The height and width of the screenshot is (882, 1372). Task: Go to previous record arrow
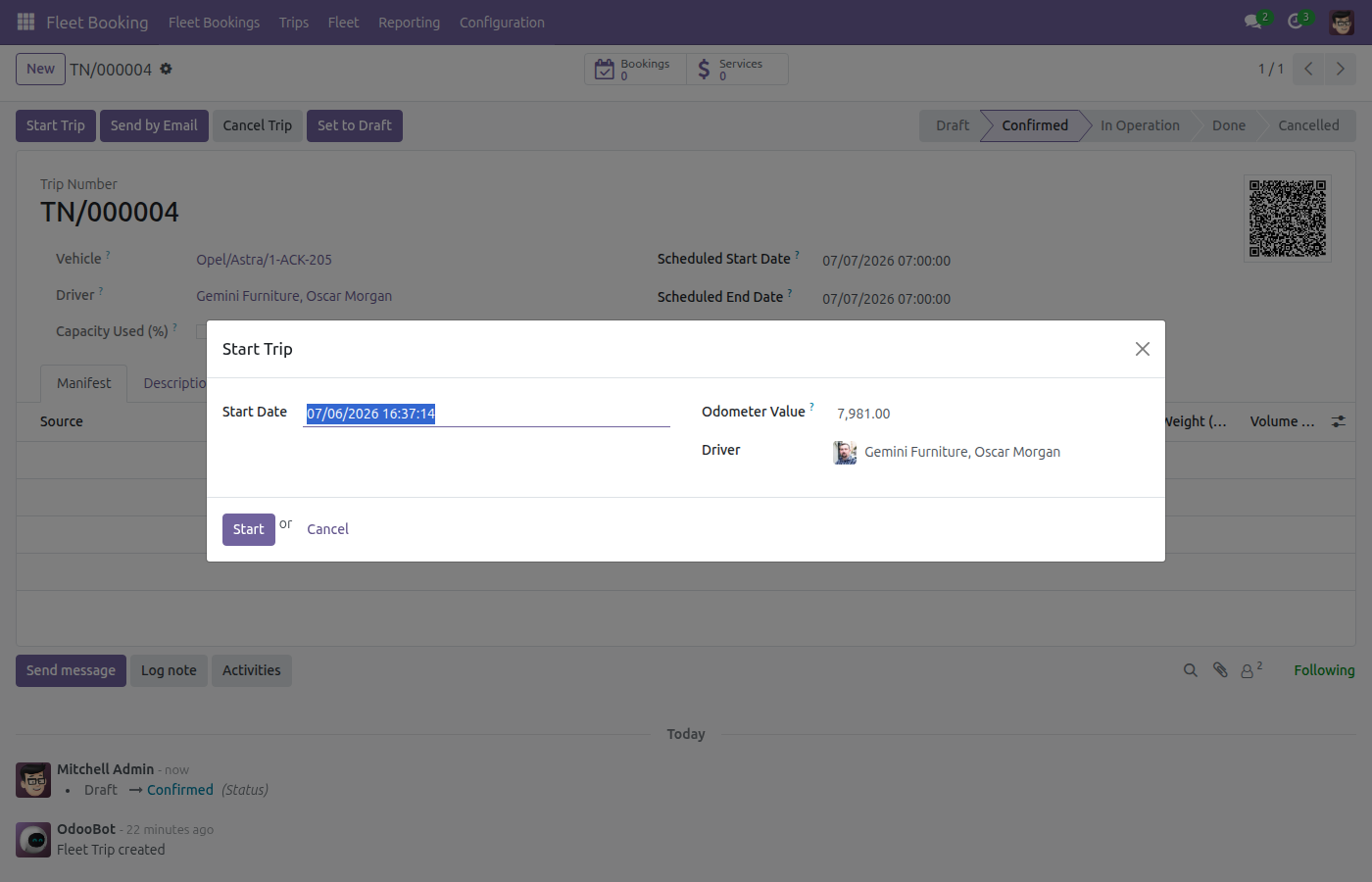1308,69
